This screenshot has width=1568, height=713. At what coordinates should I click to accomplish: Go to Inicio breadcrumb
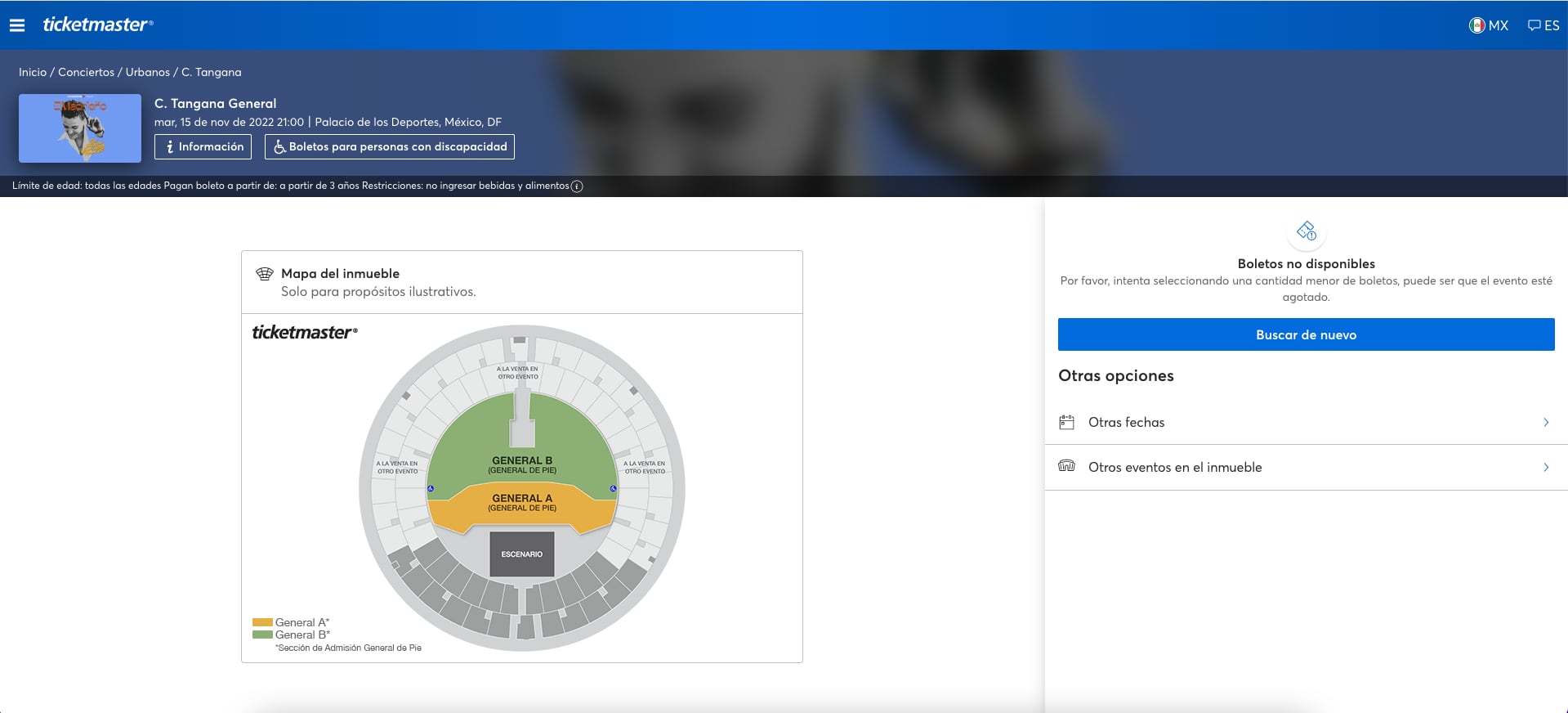33,72
